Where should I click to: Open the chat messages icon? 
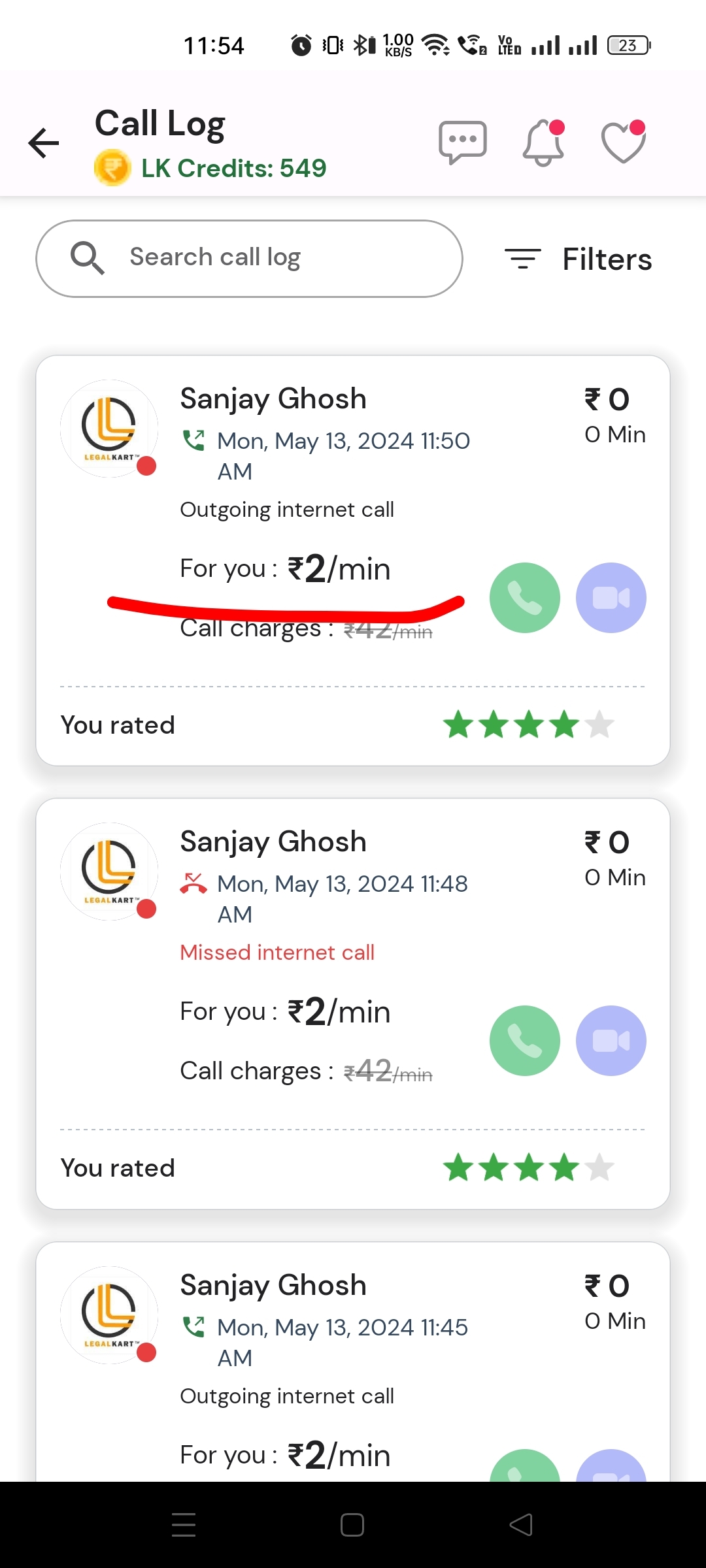(463, 142)
